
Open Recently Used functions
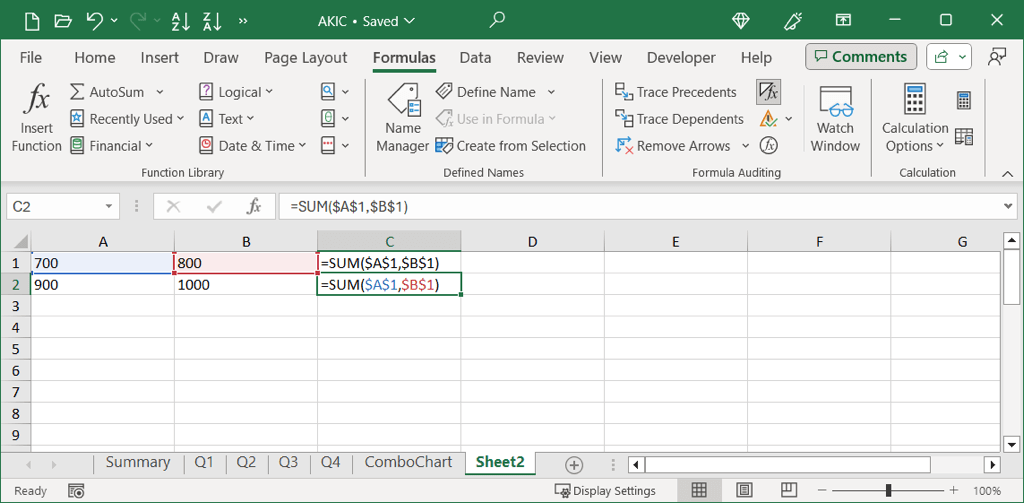(x=127, y=119)
